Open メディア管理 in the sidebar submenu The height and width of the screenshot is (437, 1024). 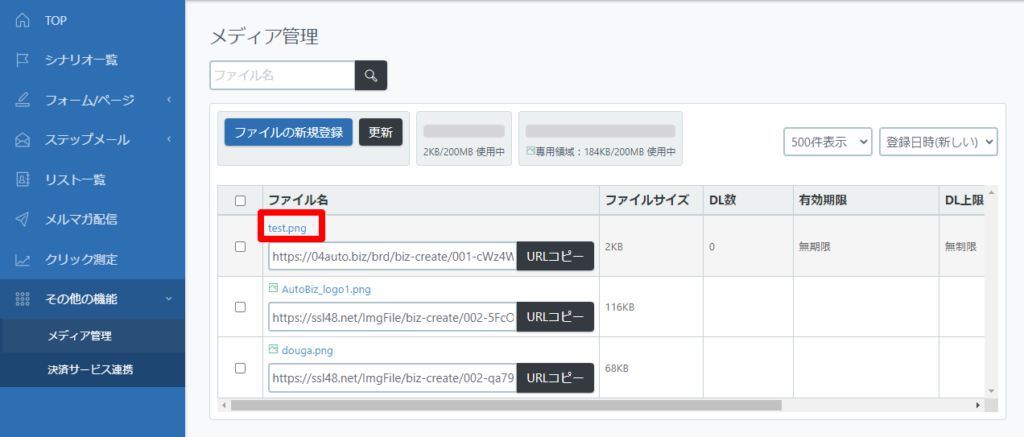pos(79,335)
